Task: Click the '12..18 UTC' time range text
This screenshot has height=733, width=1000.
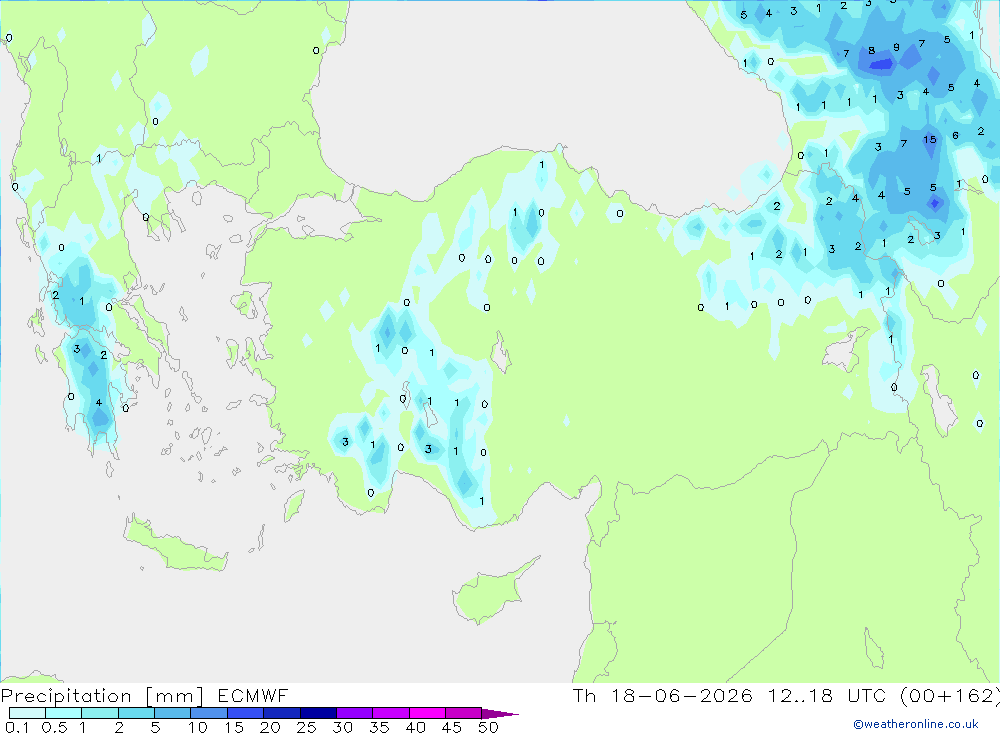Action: (827, 695)
